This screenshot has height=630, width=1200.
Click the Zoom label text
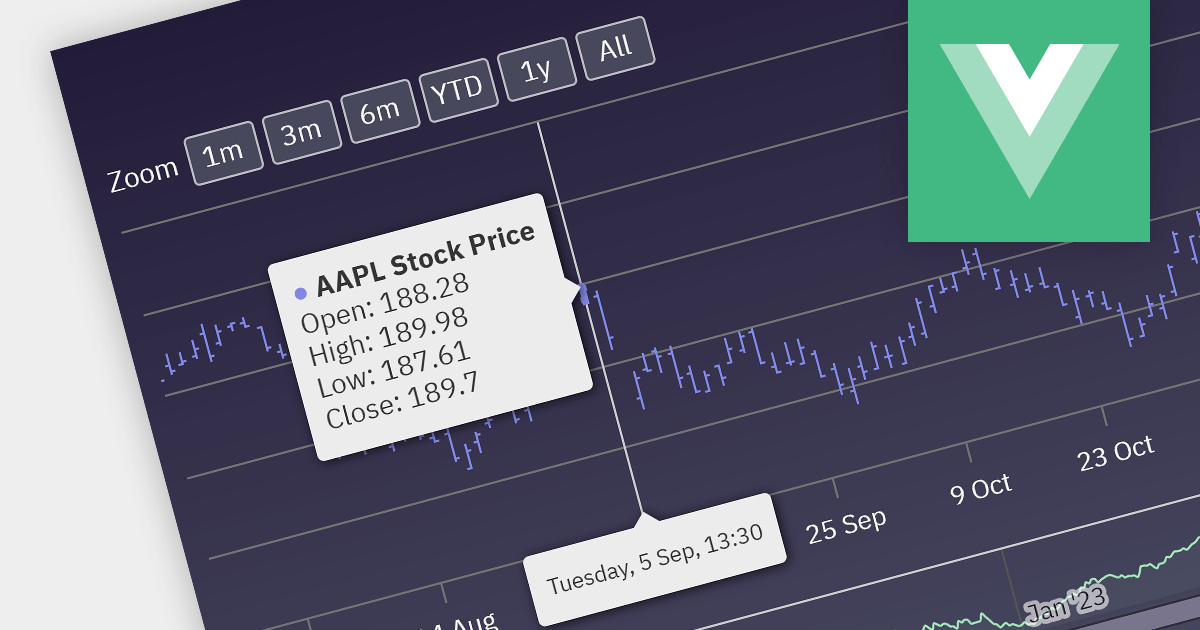(143, 176)
